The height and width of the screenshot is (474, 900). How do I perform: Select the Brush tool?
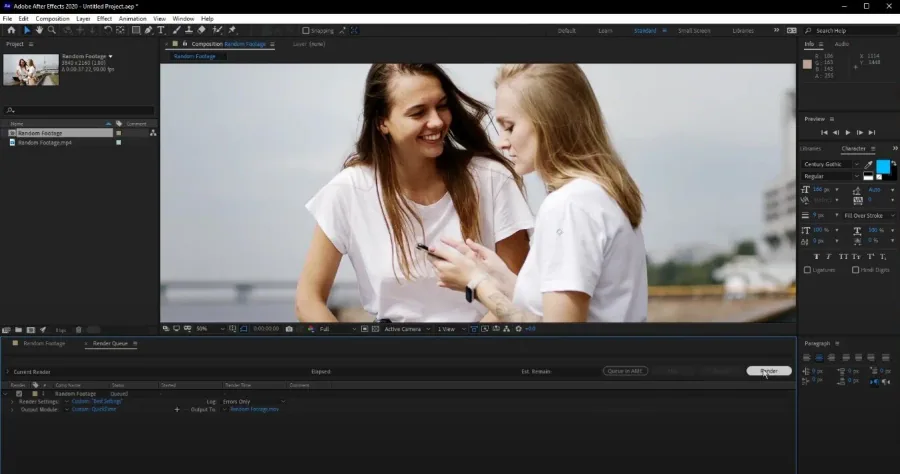tap(177, 30)
